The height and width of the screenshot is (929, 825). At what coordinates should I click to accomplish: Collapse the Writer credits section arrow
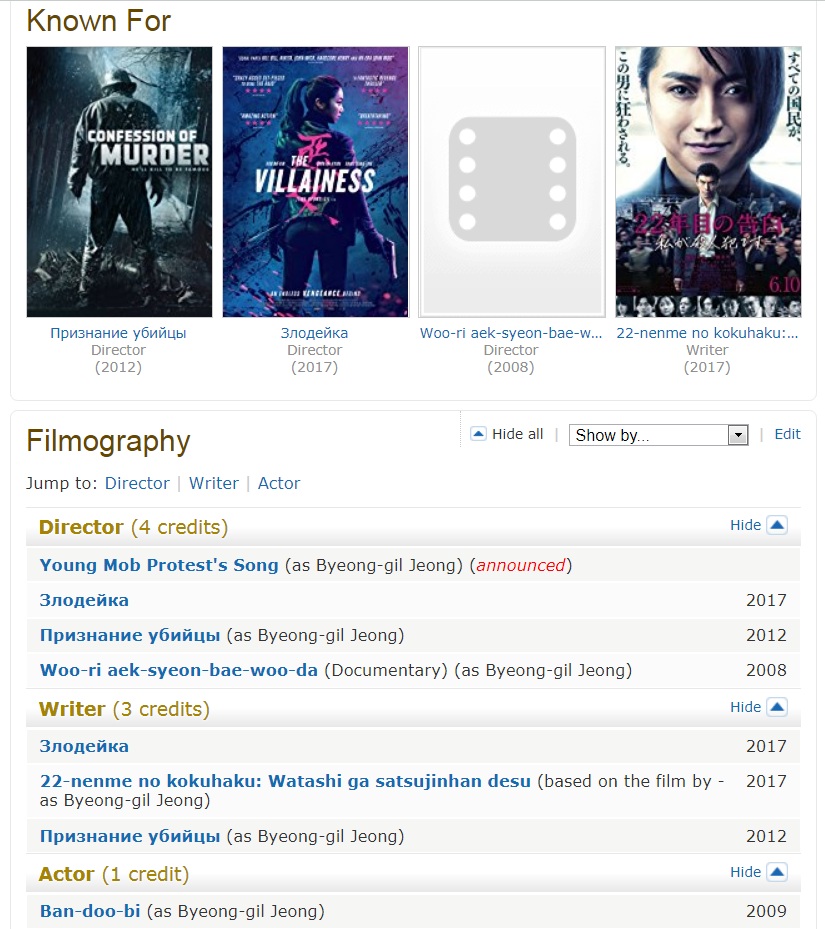point(777,707)
